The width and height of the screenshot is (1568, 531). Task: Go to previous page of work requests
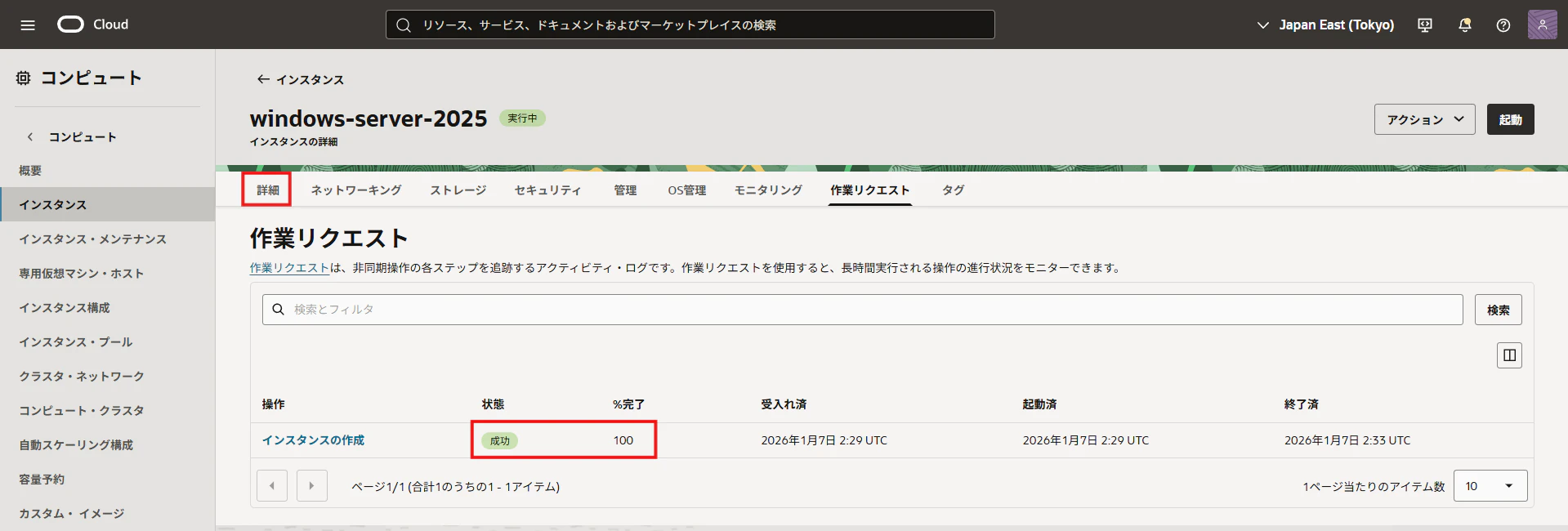click(x=272, y=485)
